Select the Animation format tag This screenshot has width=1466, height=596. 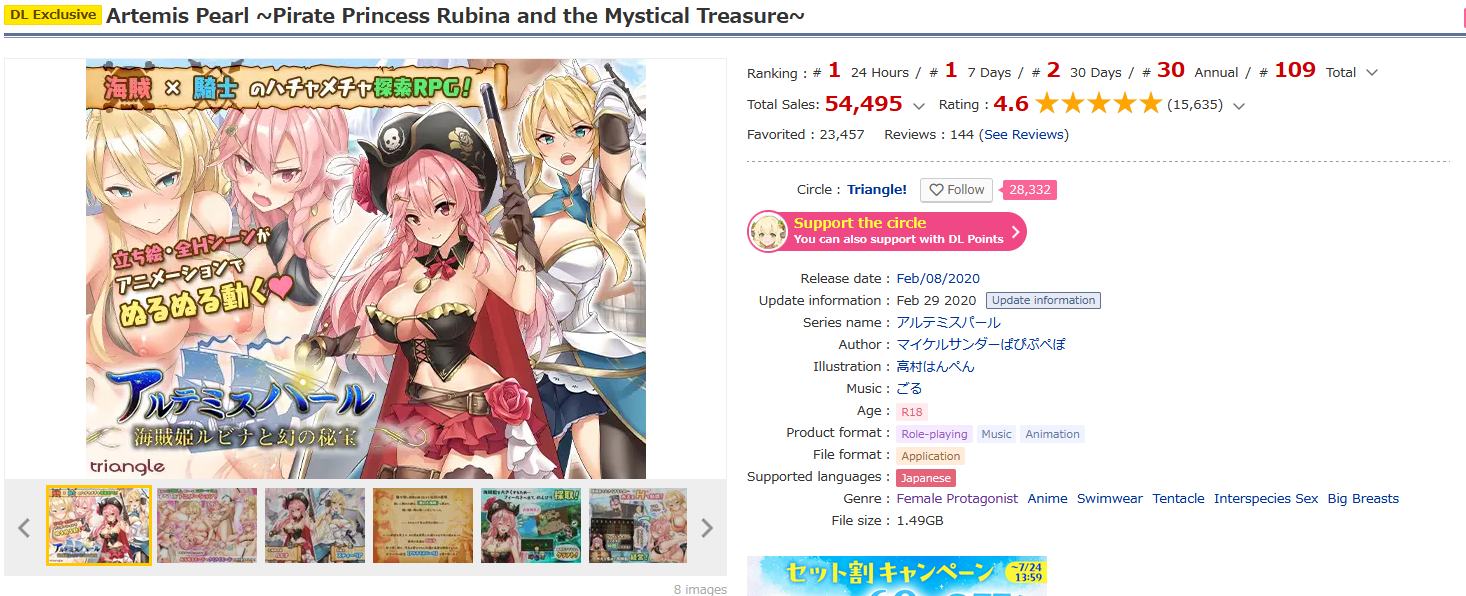point(1052,434)
